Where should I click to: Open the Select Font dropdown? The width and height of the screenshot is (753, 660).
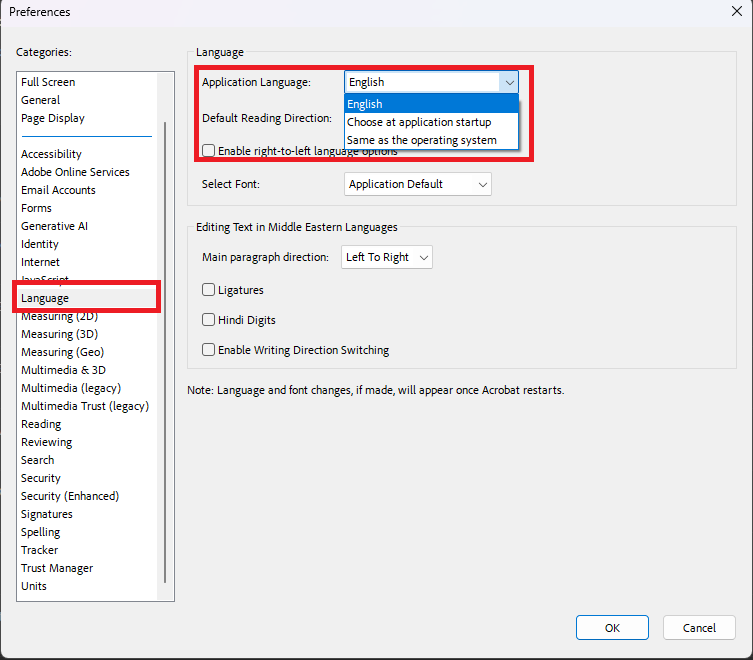pyautogui.click(x=418, y=184)
